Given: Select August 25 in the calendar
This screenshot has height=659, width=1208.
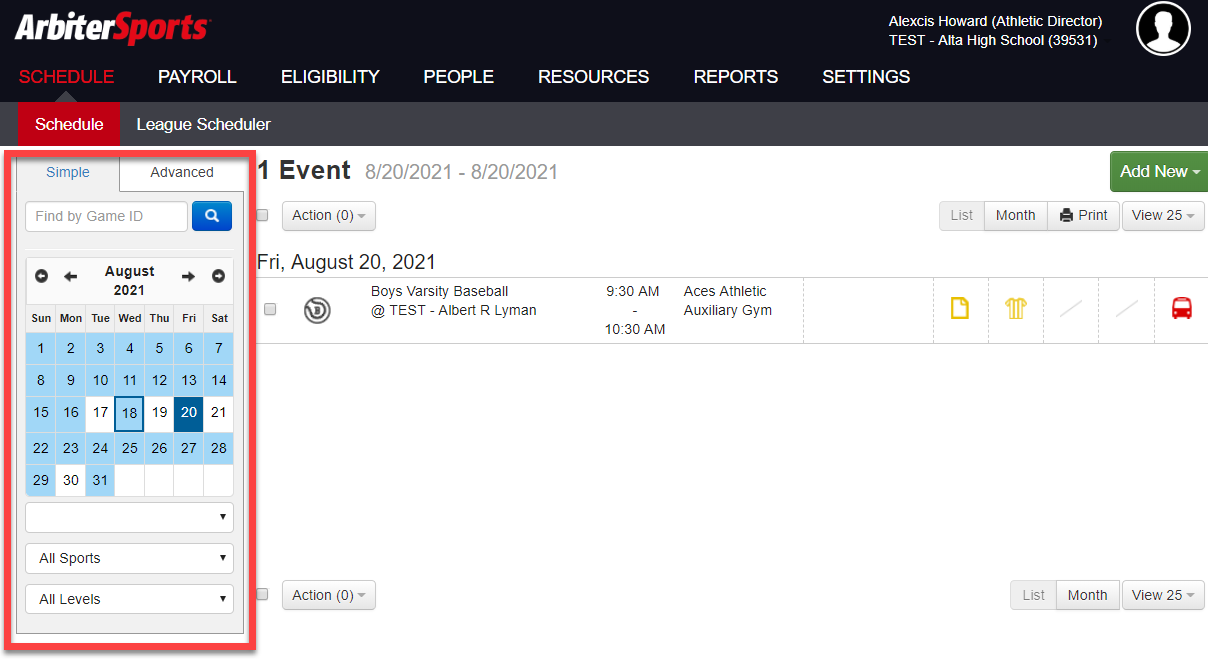Looking at the screenshot, I should [129, 448].
